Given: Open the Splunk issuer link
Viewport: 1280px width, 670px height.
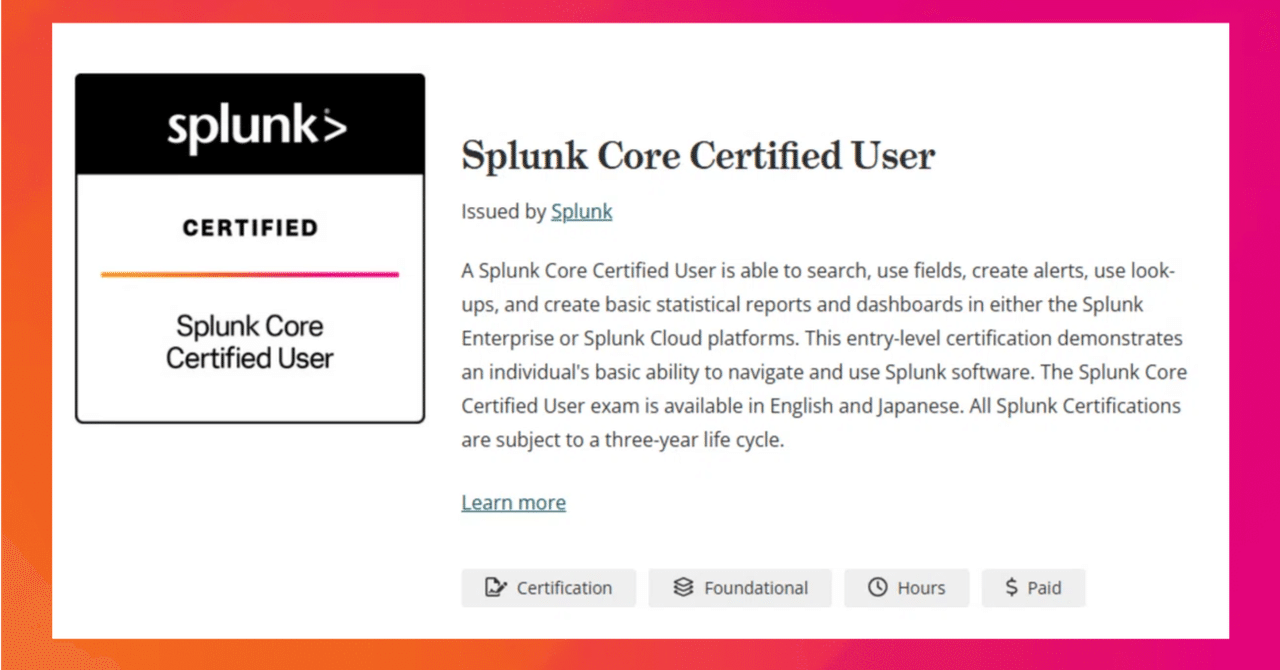Looking at the screenshot, I should point(581,211).
